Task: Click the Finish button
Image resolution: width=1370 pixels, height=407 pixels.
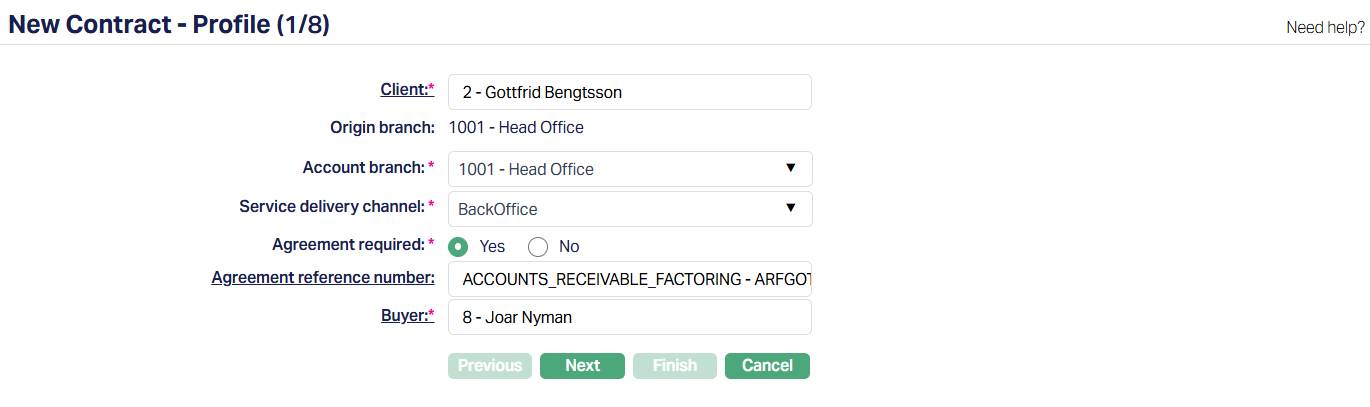Action: click(x=675, y=366)
